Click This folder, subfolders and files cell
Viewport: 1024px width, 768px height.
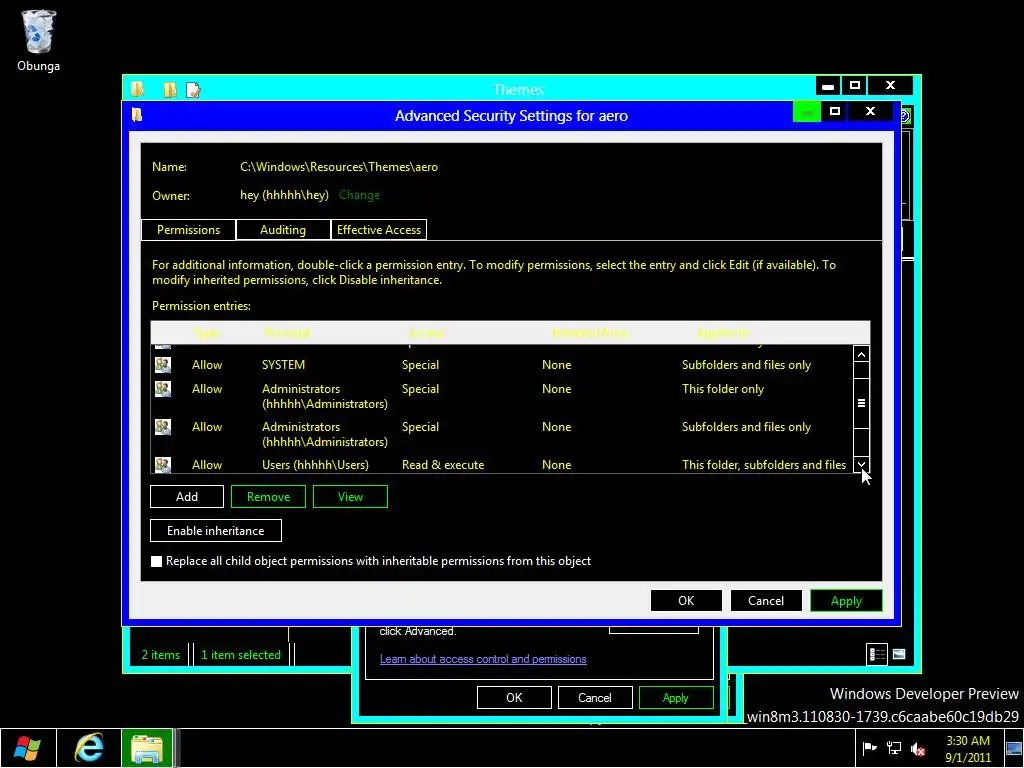764,464
